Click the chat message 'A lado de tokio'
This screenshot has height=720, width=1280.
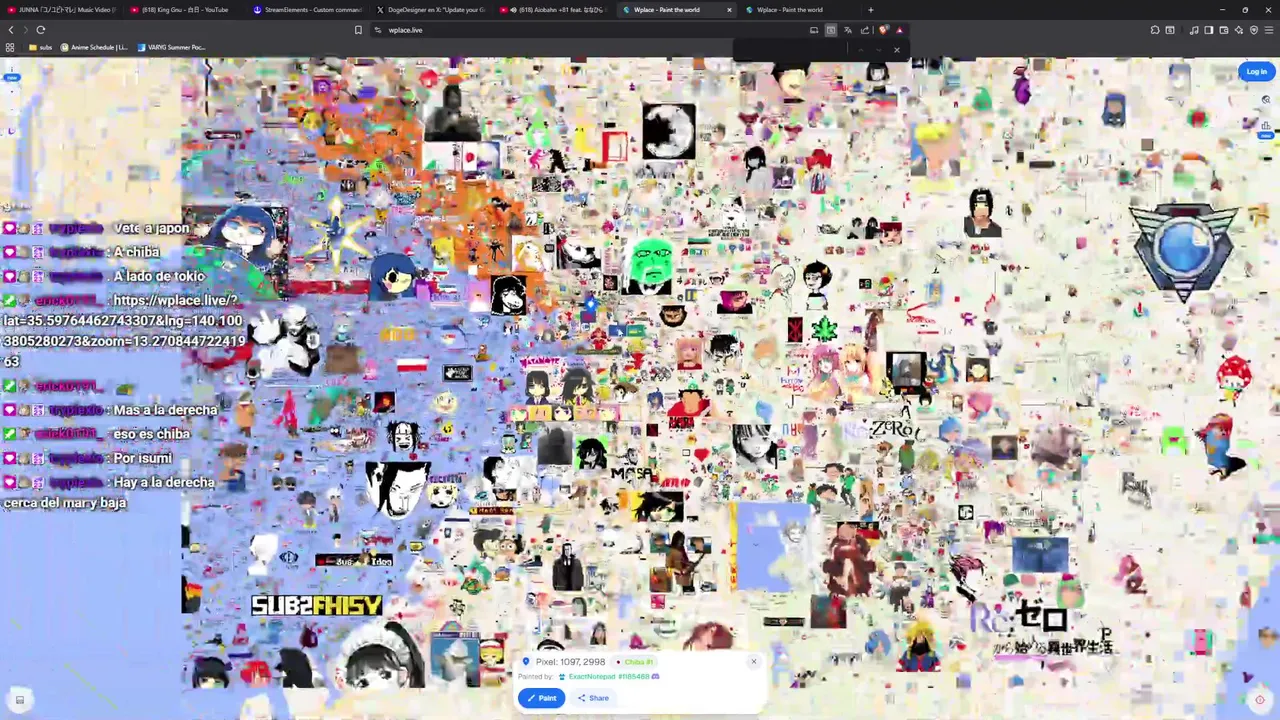159,276
